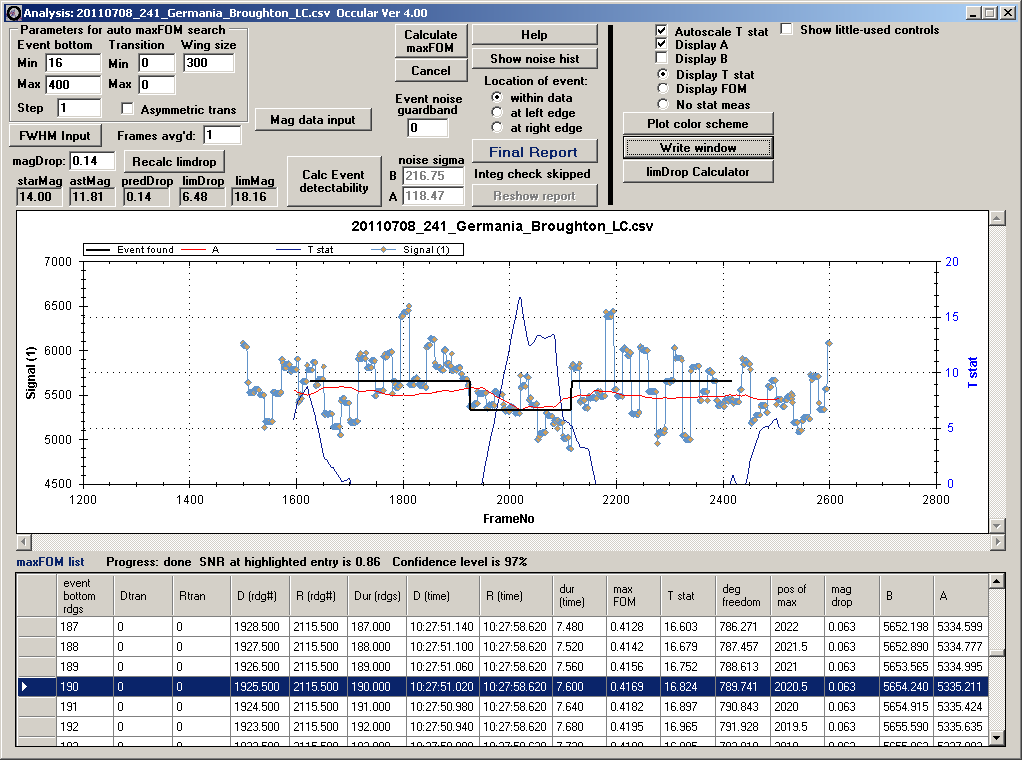Click the Transition Max field

156,84
